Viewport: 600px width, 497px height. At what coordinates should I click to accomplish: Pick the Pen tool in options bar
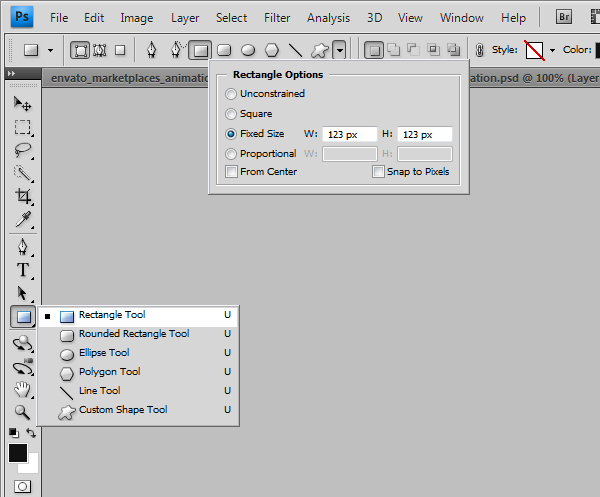click(152, 50)
